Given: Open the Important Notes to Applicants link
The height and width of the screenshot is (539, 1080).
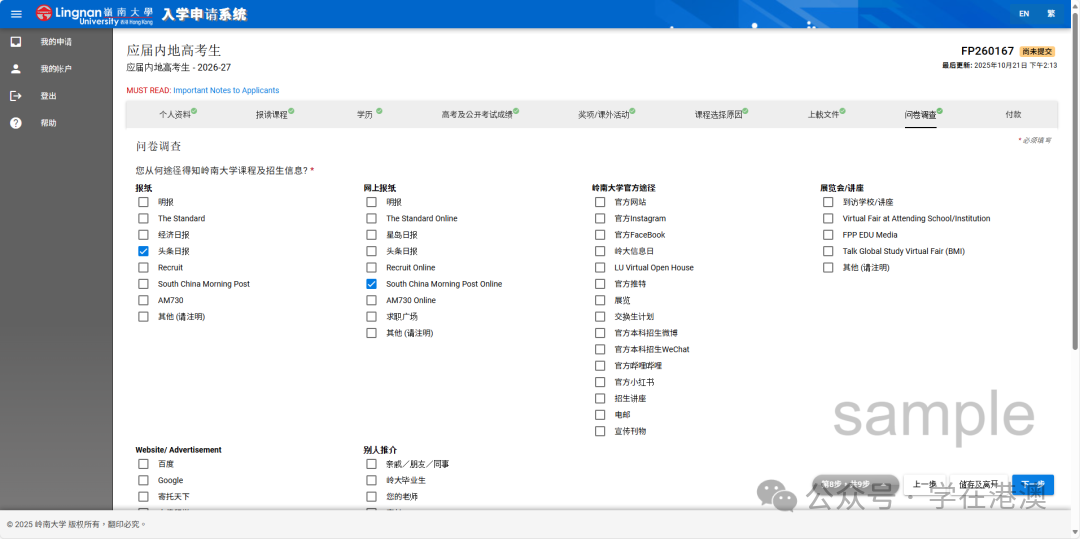Looking at the screenshot, I should (226, 90).
